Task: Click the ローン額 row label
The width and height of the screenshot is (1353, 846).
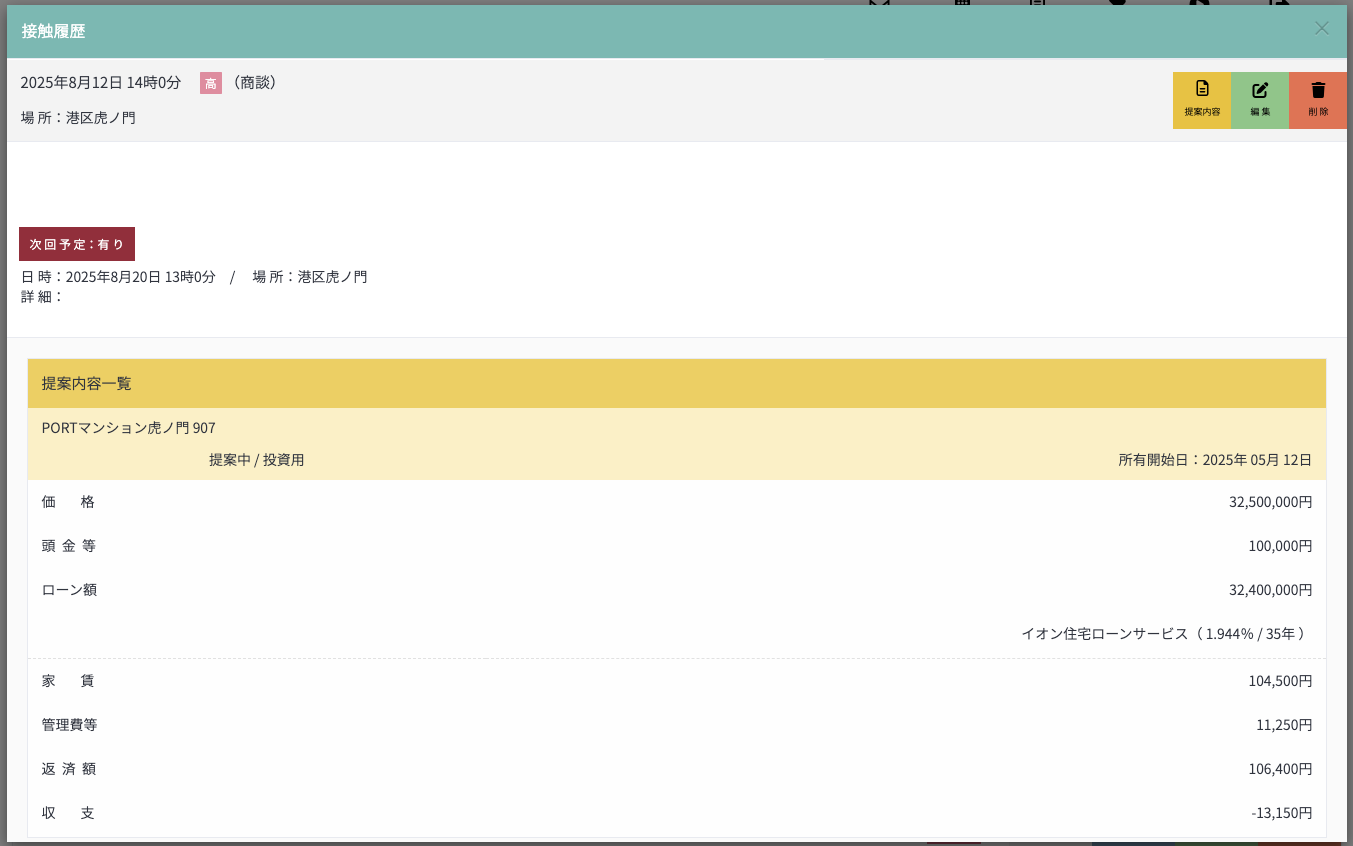Action: (69, 590)
